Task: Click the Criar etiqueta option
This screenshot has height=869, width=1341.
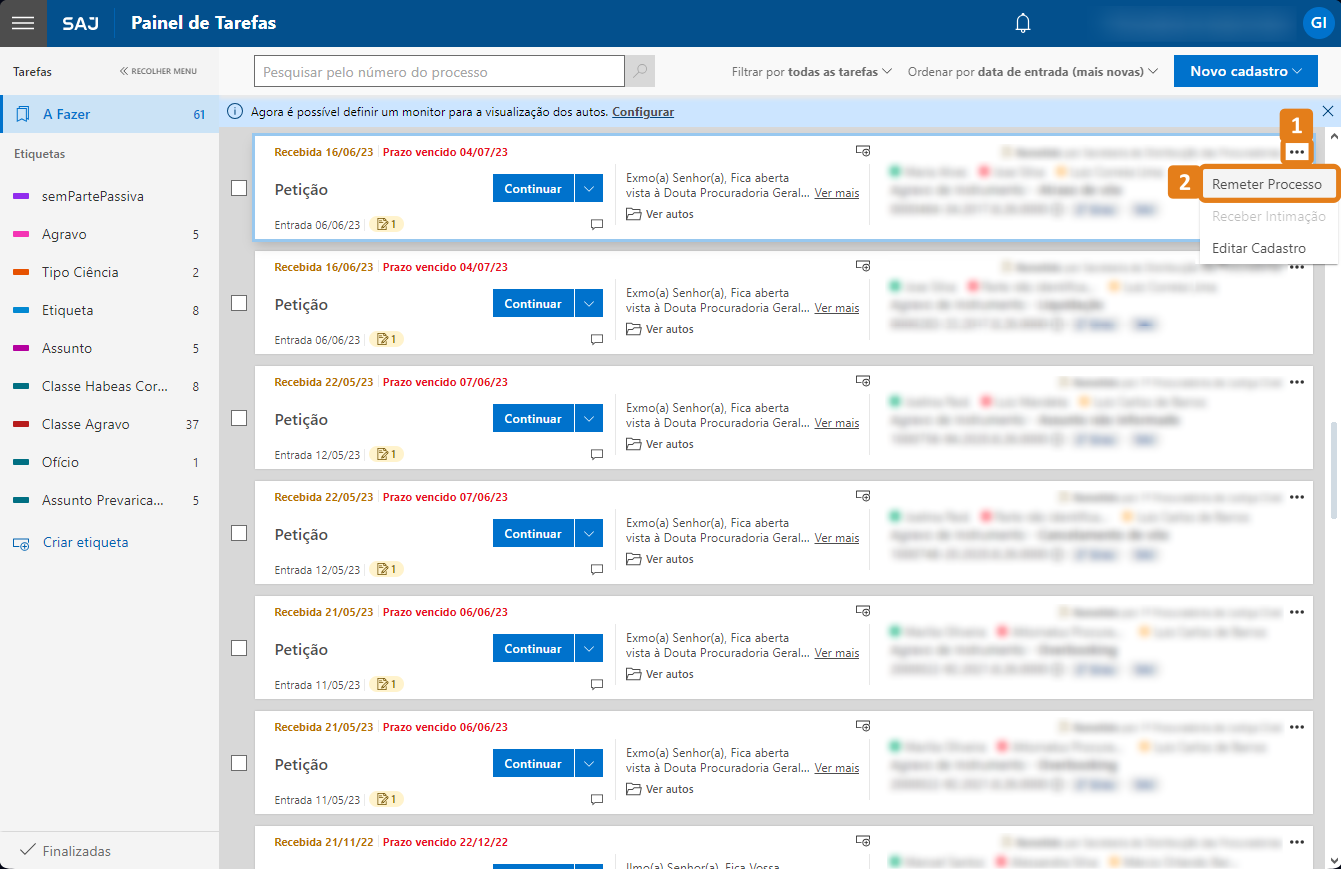Action: tap(85, 543)
